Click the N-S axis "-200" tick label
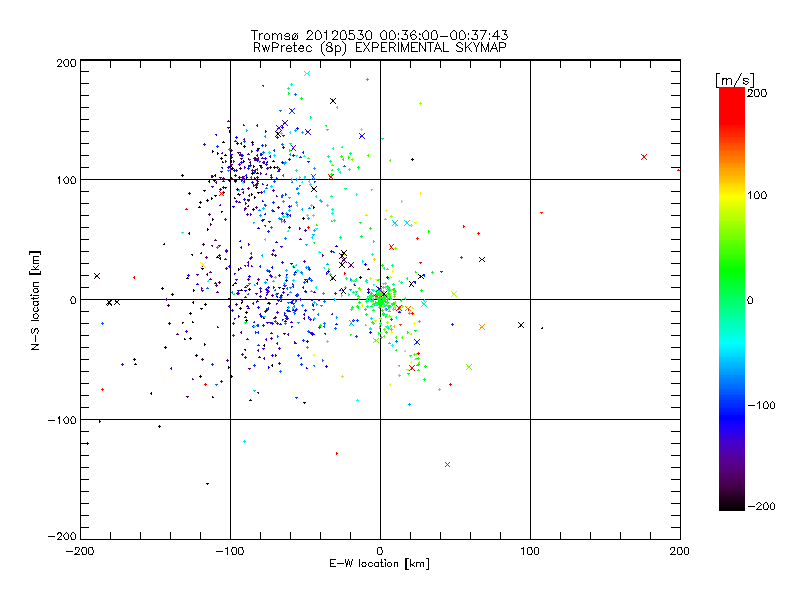 click(62, 536)
